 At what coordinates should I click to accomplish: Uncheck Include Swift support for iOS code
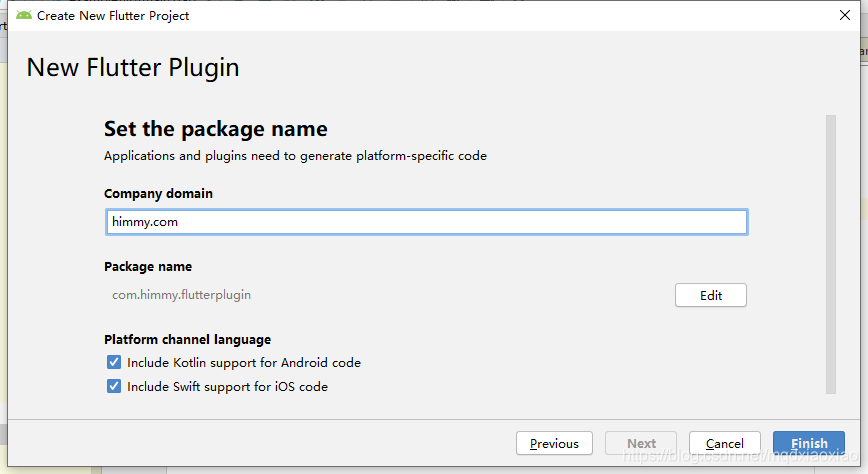coord(114,386)
